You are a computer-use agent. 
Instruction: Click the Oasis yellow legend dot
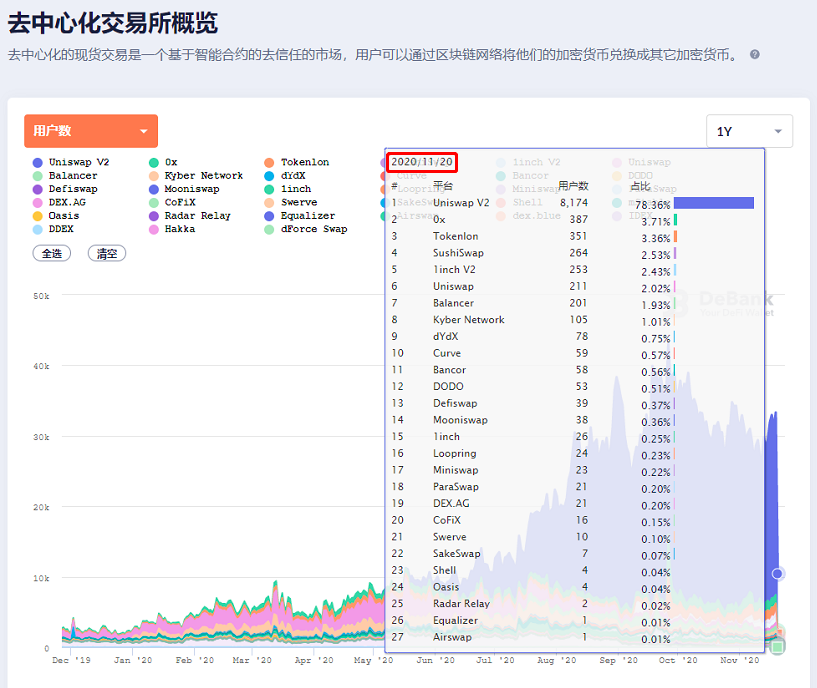pyautogui.click(x=38, y=216)
